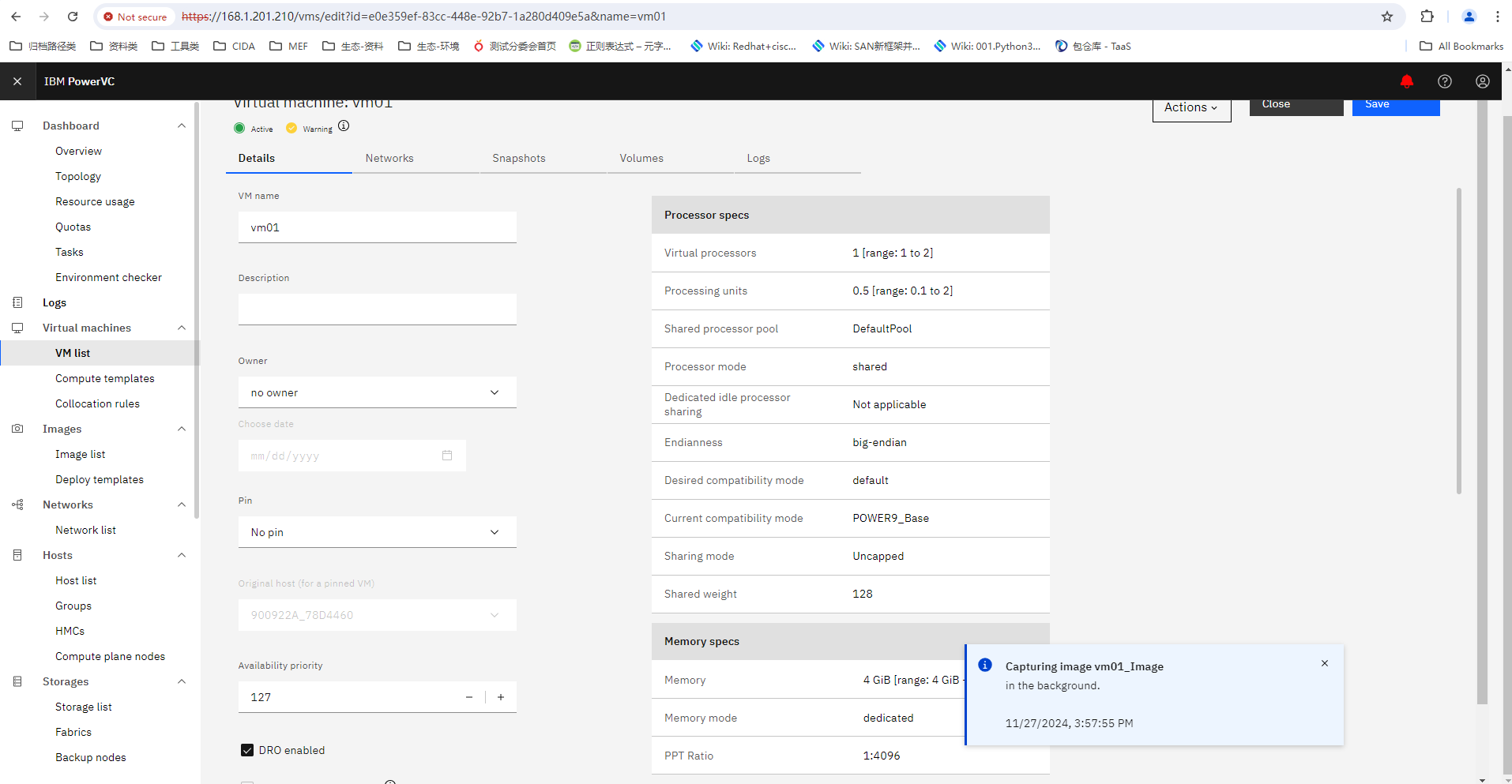Collapse the Networks section chevron

coord(182,505)
